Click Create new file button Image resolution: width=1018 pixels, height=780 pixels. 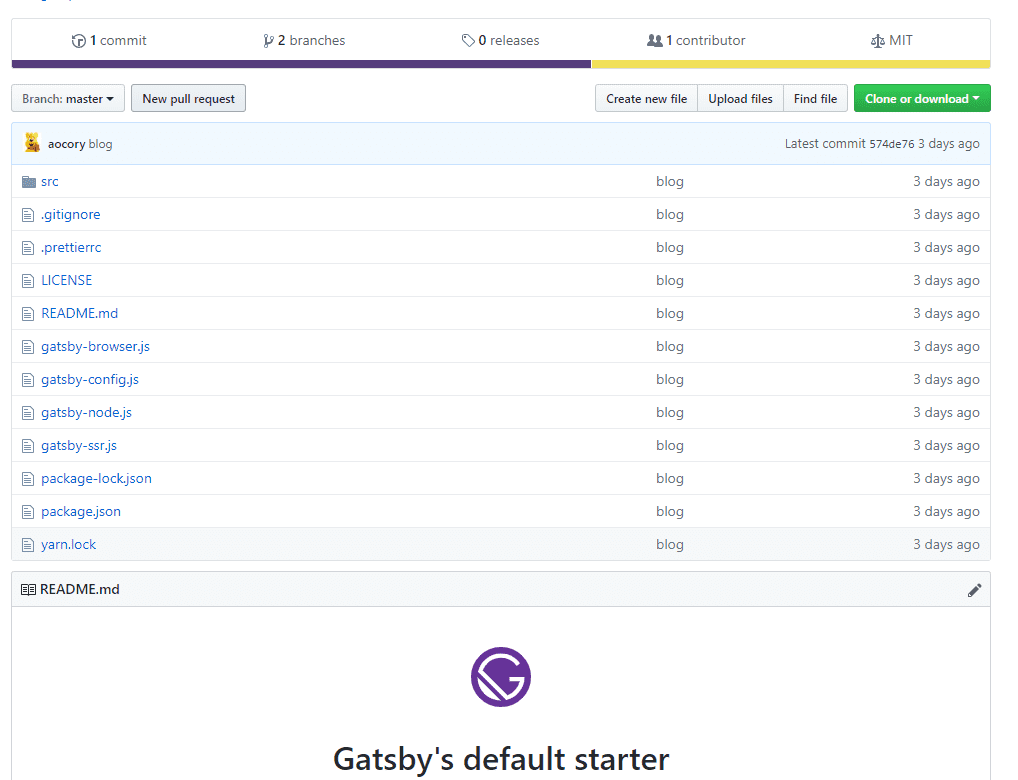(647, 98)
